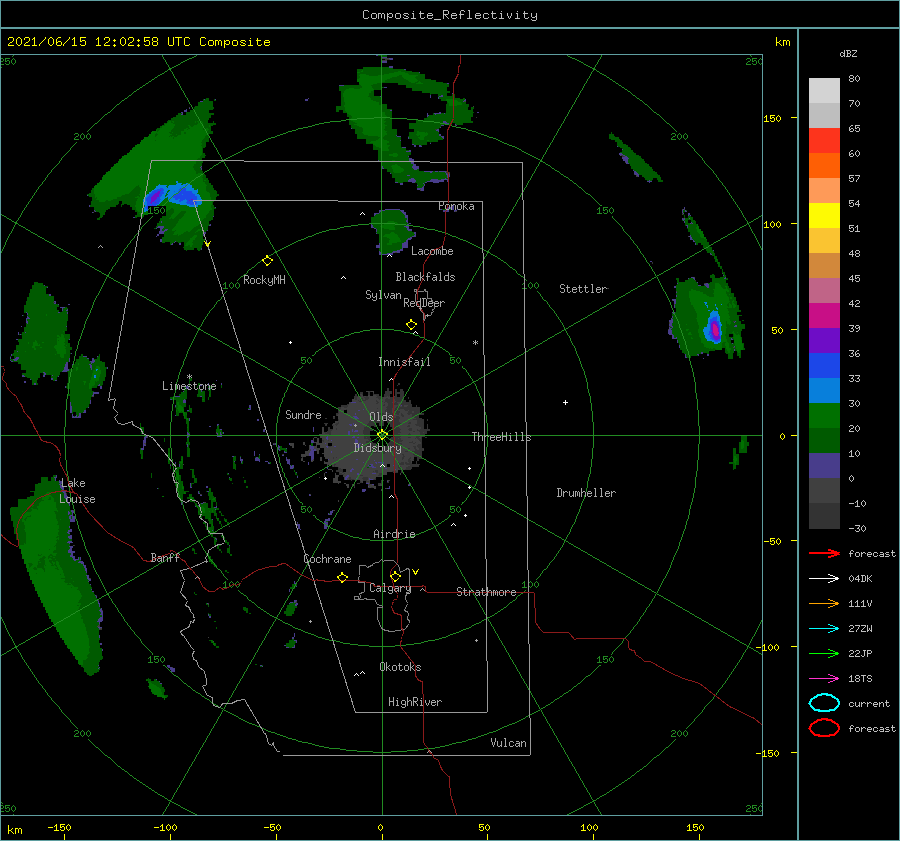
Task: Click the Didsbury town label
Action: (x=378, y=448)
